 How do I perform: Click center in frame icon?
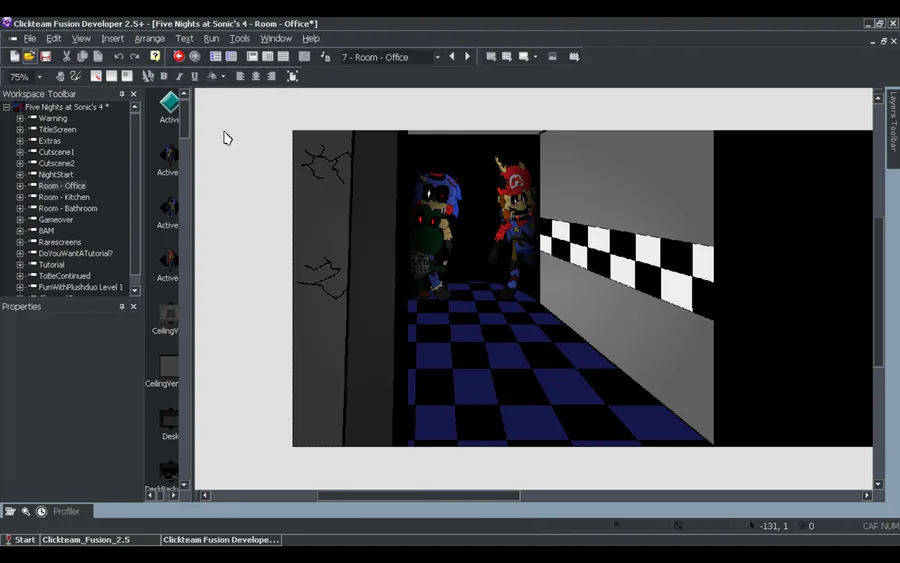pyautogui.click(x=292, y=76)
